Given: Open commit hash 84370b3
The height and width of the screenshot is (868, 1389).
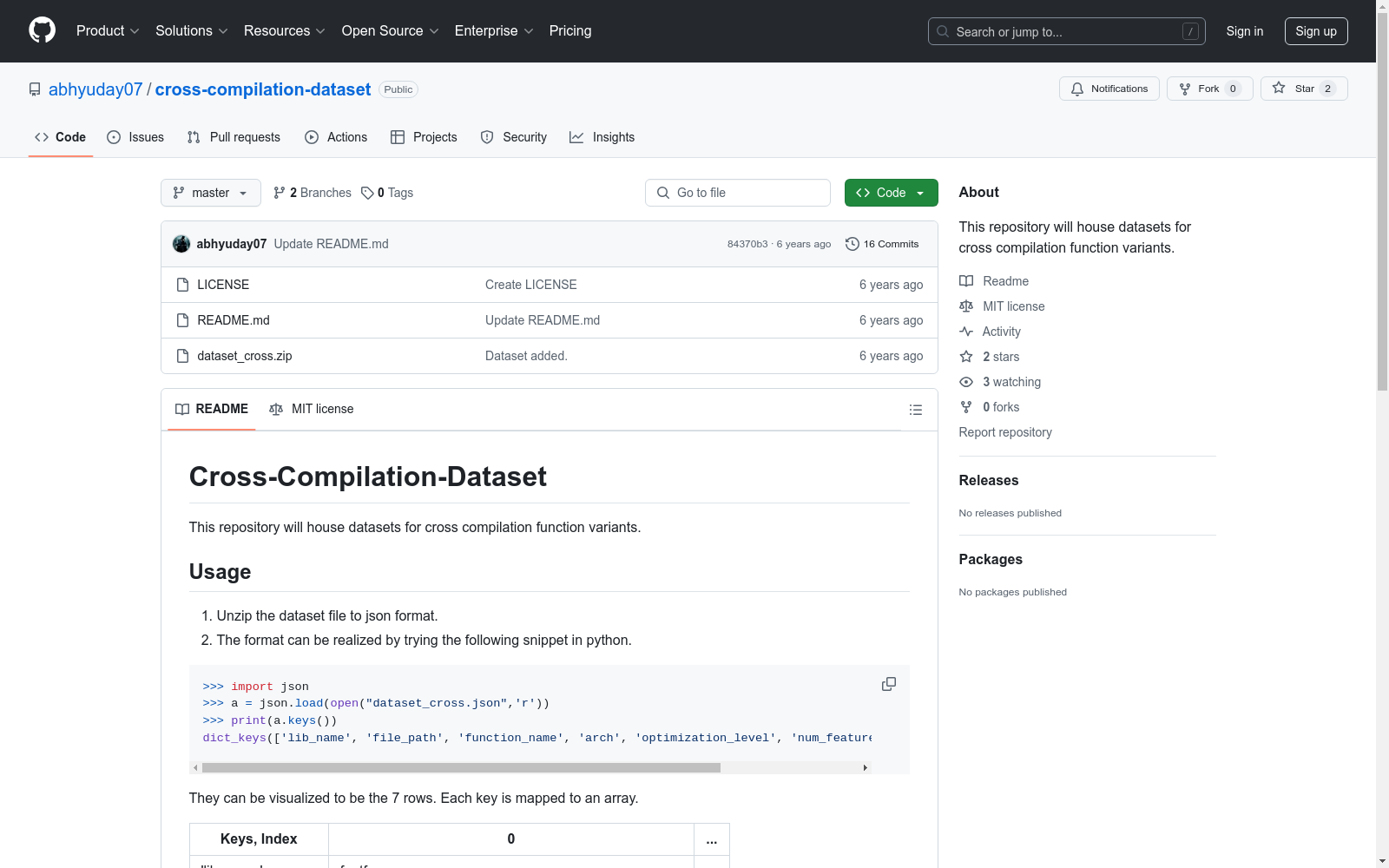Looking at the screenshot, I should 747,244.
